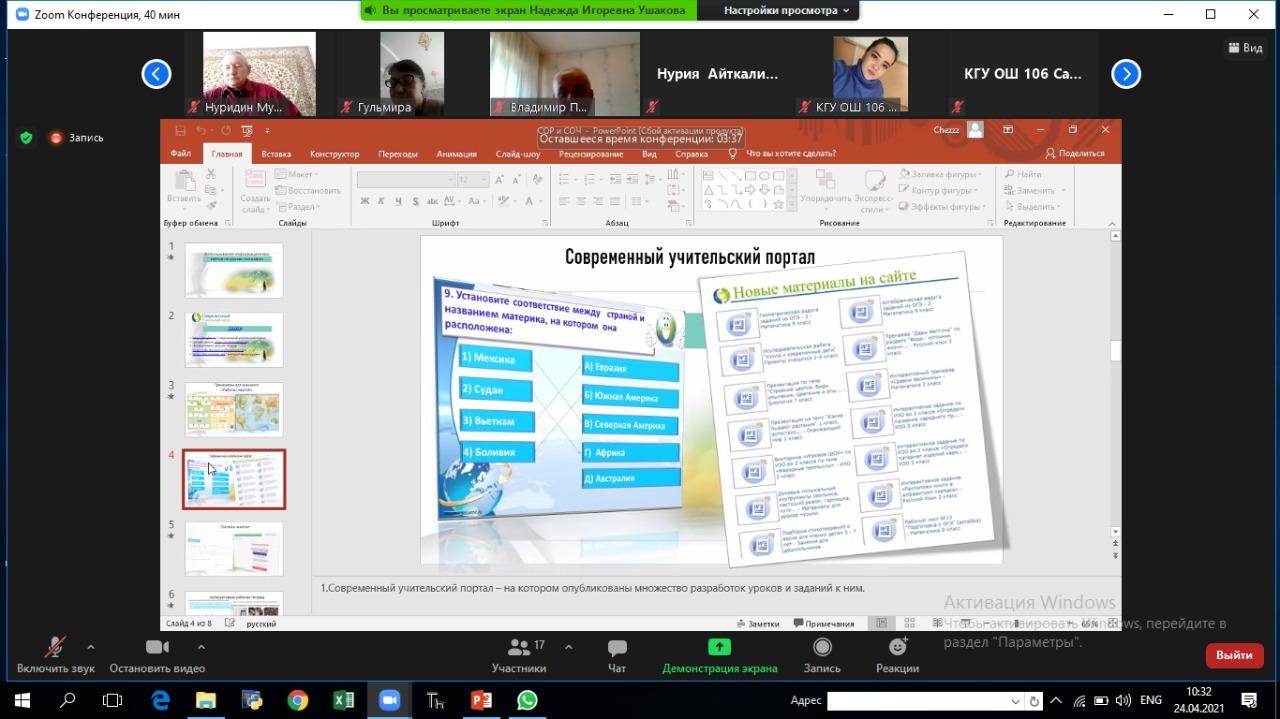Select slide 2 thumbnail

234,340
